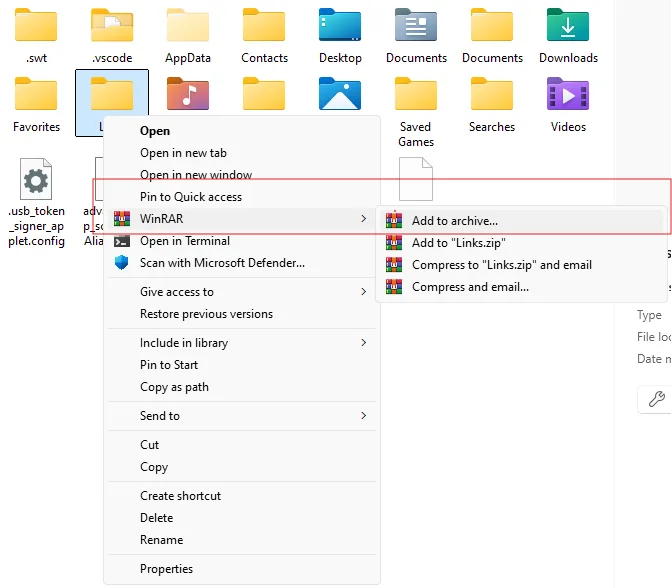
Task: Click the Send to label
Action: pos(159,415)
